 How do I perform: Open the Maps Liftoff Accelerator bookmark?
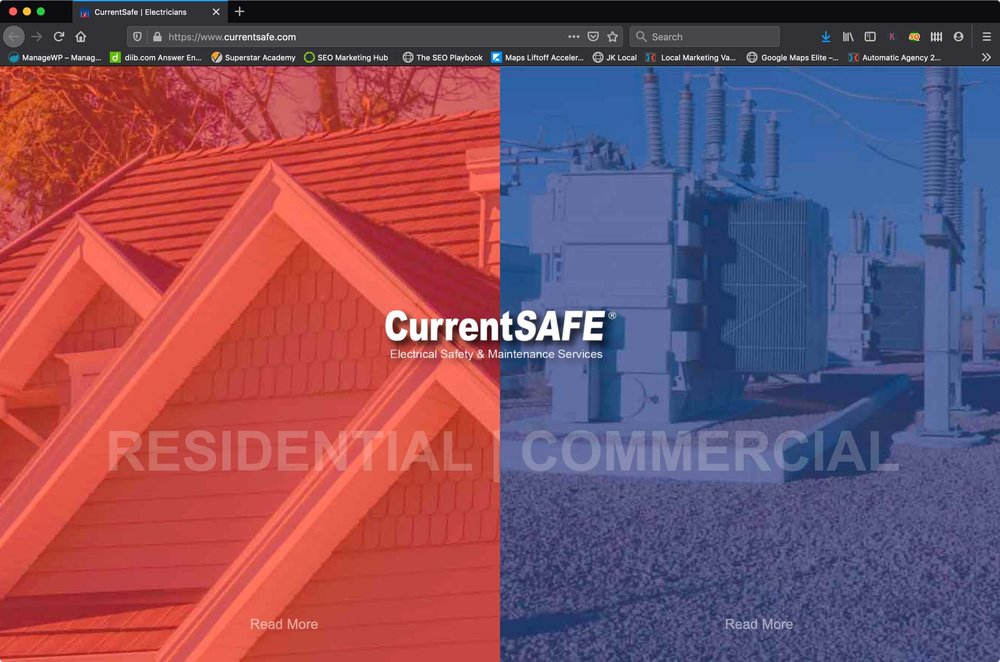coord(538,57)
